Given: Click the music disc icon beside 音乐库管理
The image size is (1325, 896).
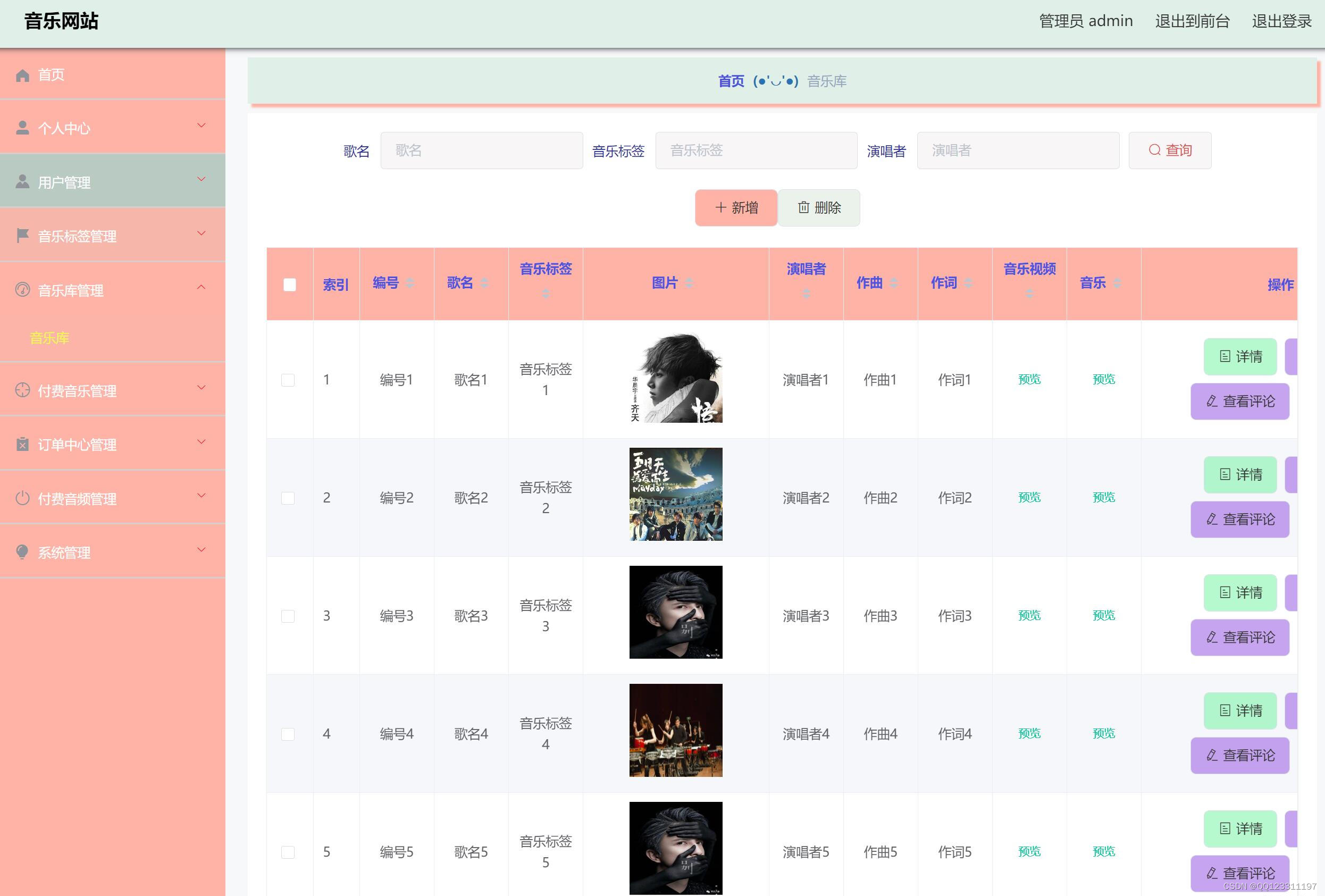Looking at the screenshot, I should [x=22, y=290].
